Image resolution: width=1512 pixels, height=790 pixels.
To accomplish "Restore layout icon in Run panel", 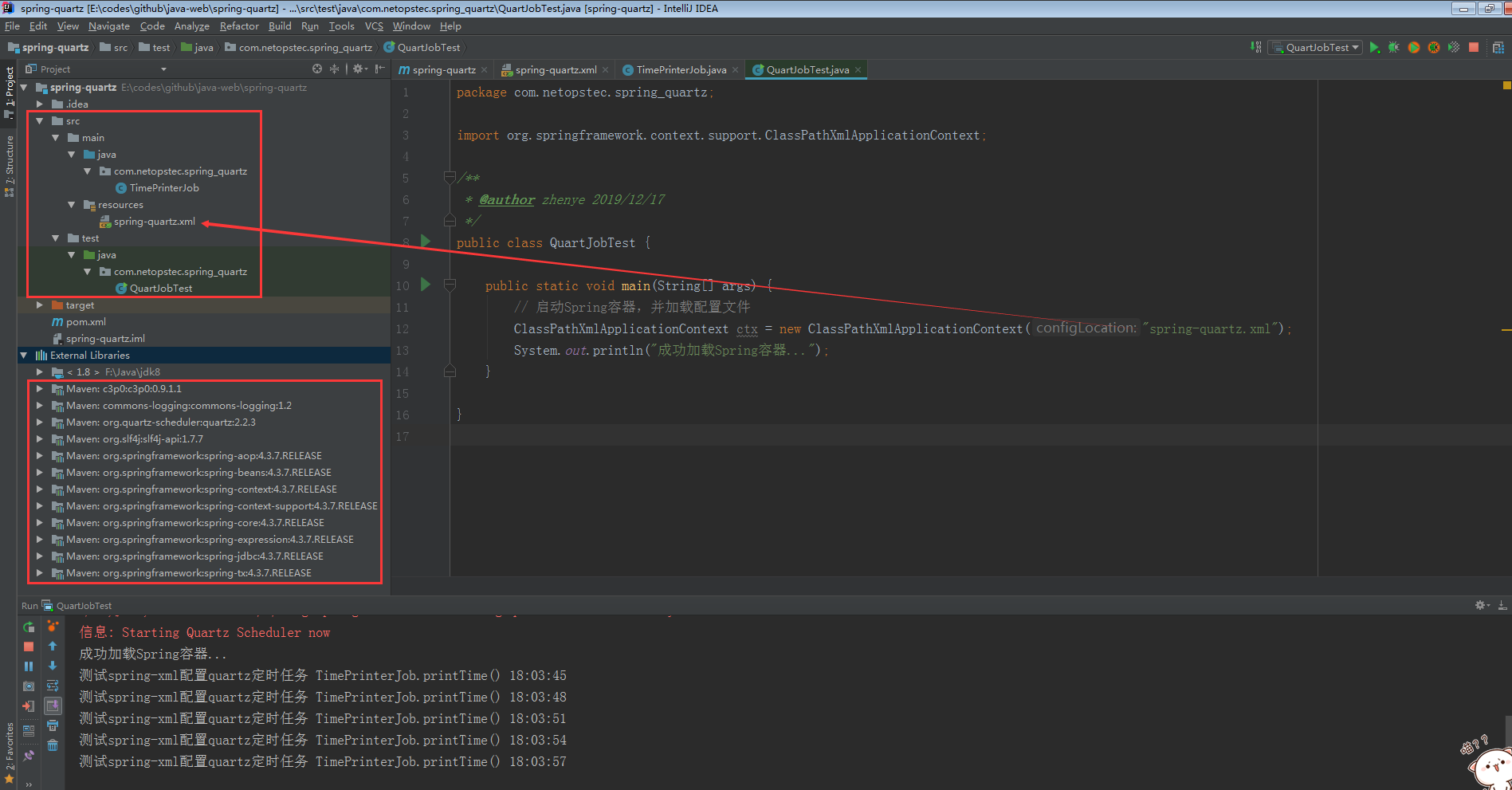I will (29, 730).
